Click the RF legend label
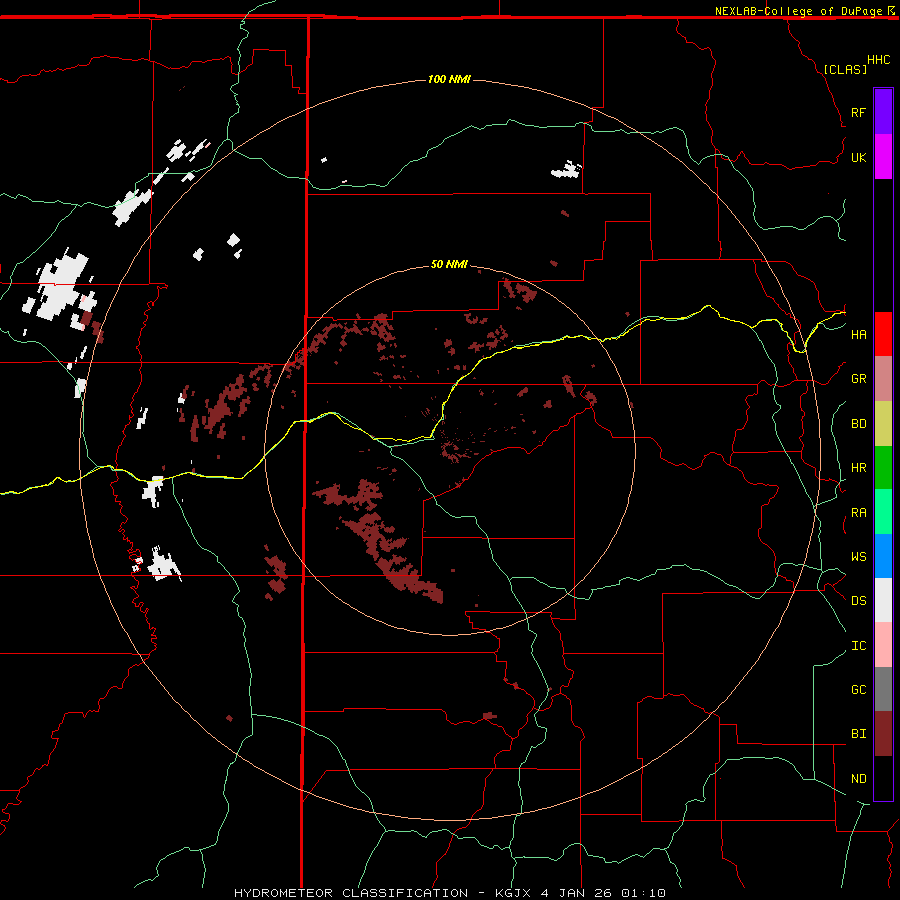Screen dimensions: 900x900 [x=858, y=112]
